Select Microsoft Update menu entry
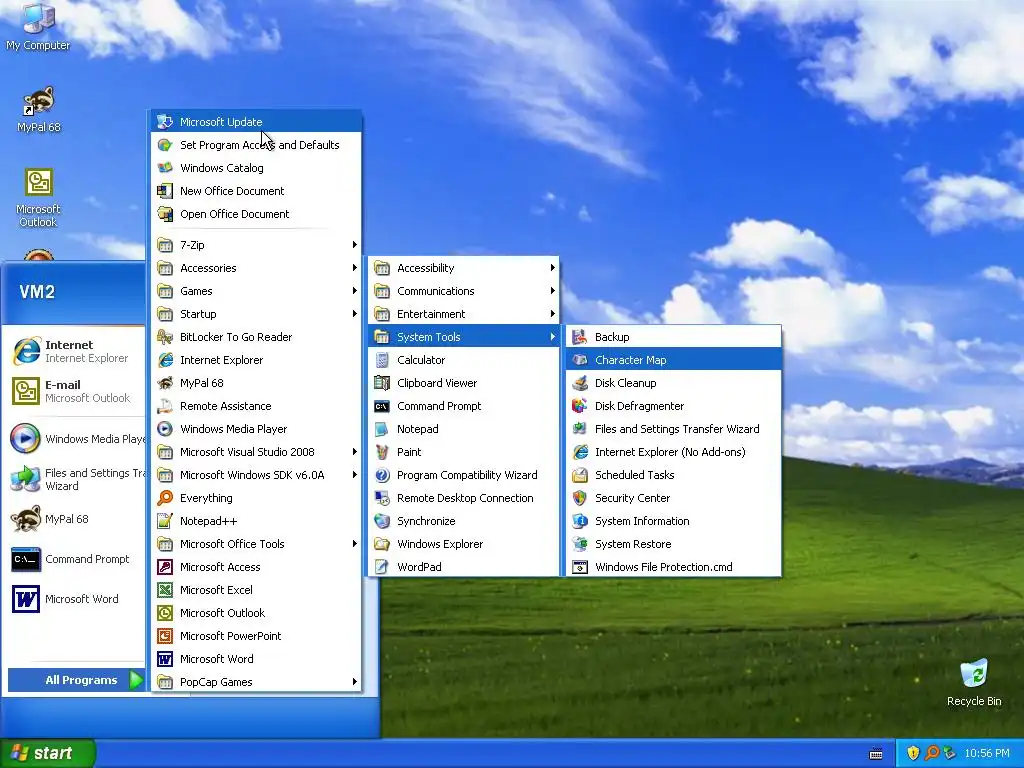 click(256, 121)
